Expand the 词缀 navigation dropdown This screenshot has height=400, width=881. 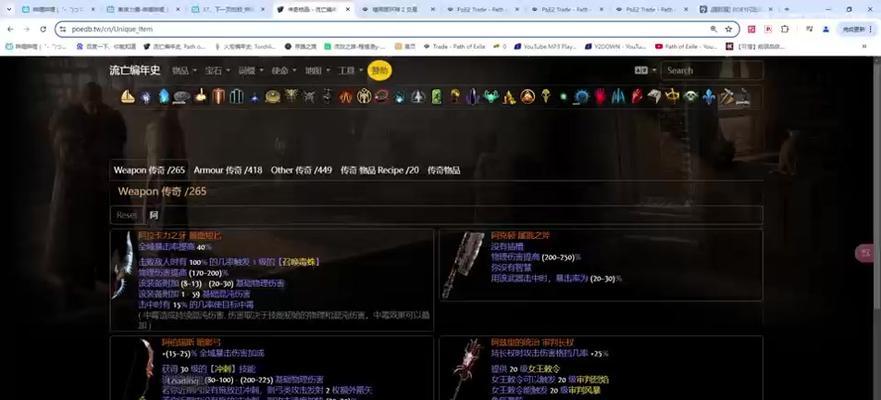click(x=251, y=70)
